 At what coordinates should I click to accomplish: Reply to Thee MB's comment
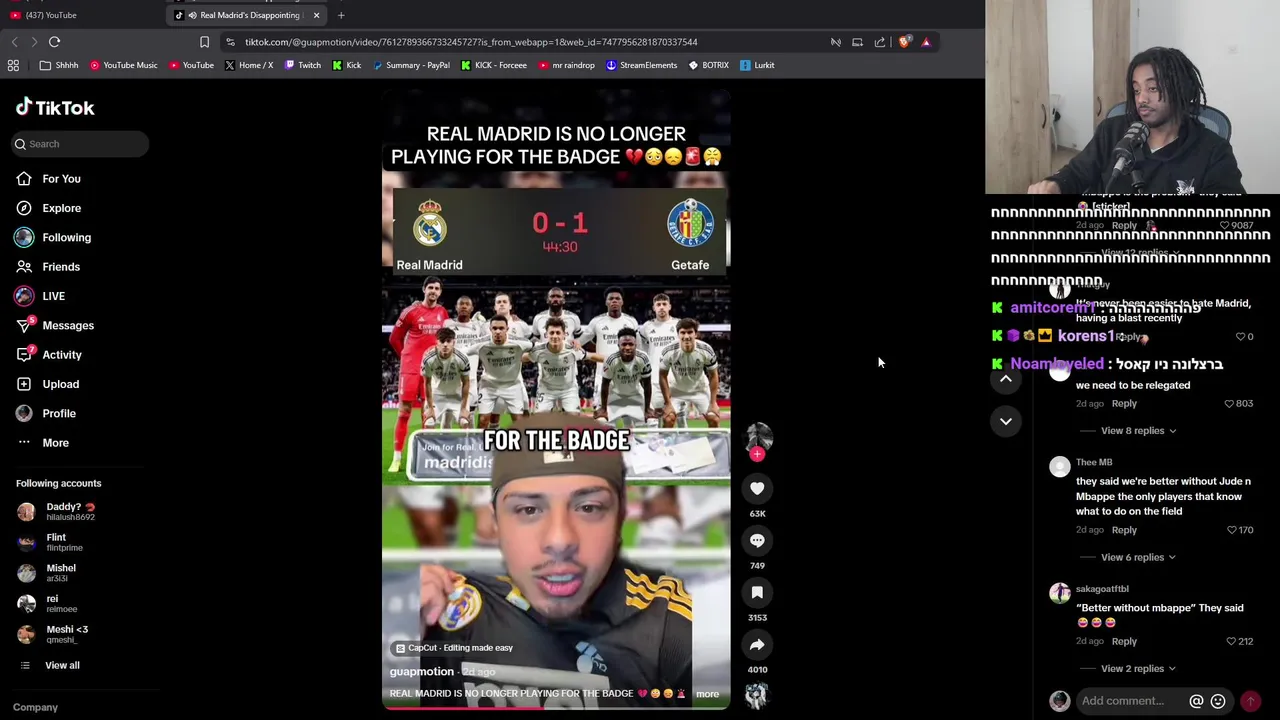click(1124, 530)
